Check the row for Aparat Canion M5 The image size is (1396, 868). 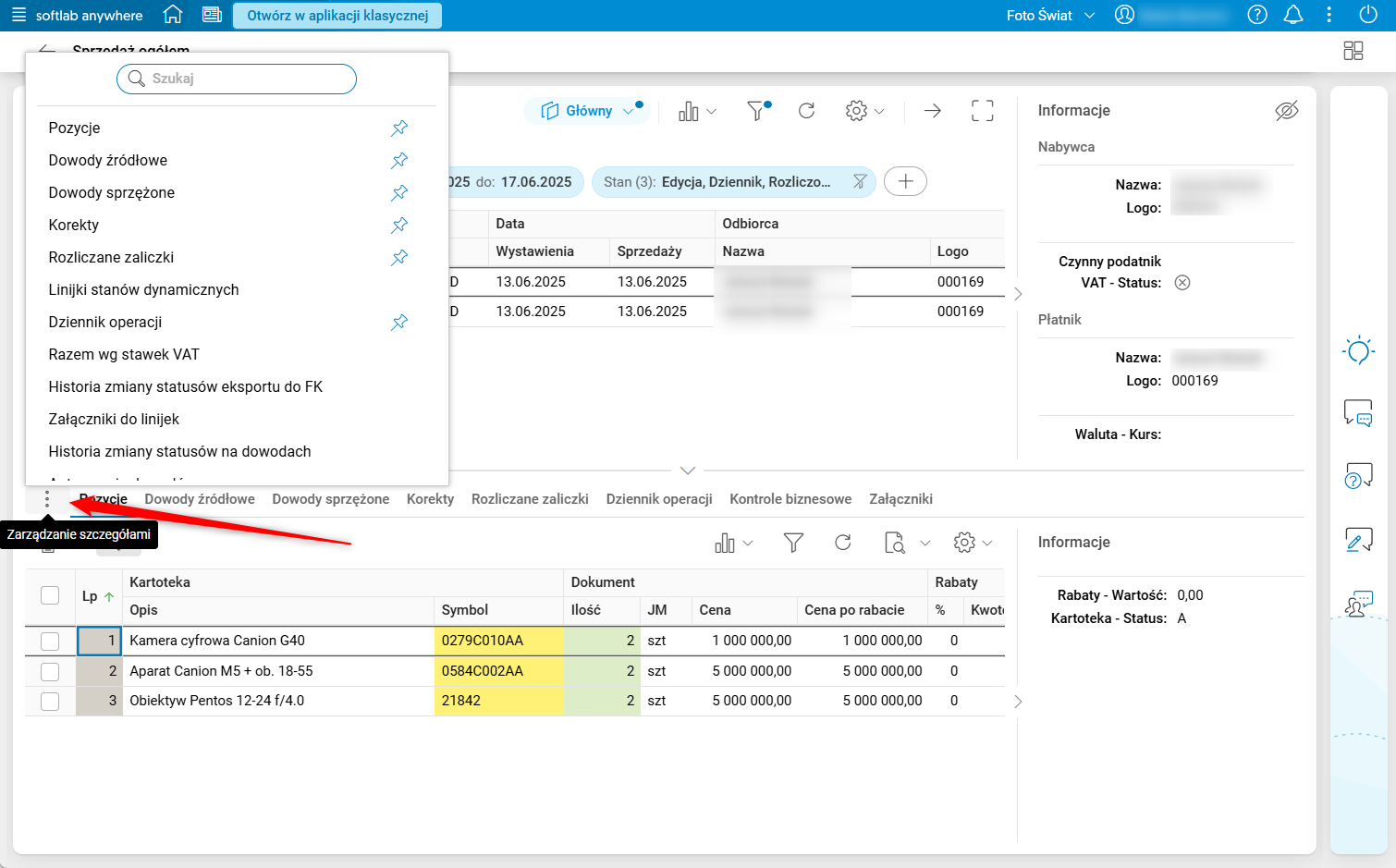coord(50,671)
